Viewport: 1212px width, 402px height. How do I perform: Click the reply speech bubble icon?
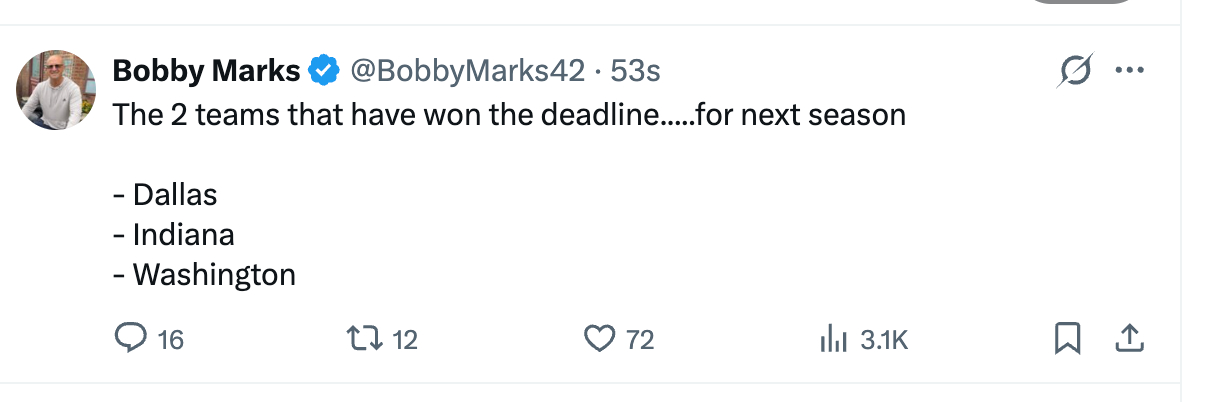[131, 340]
